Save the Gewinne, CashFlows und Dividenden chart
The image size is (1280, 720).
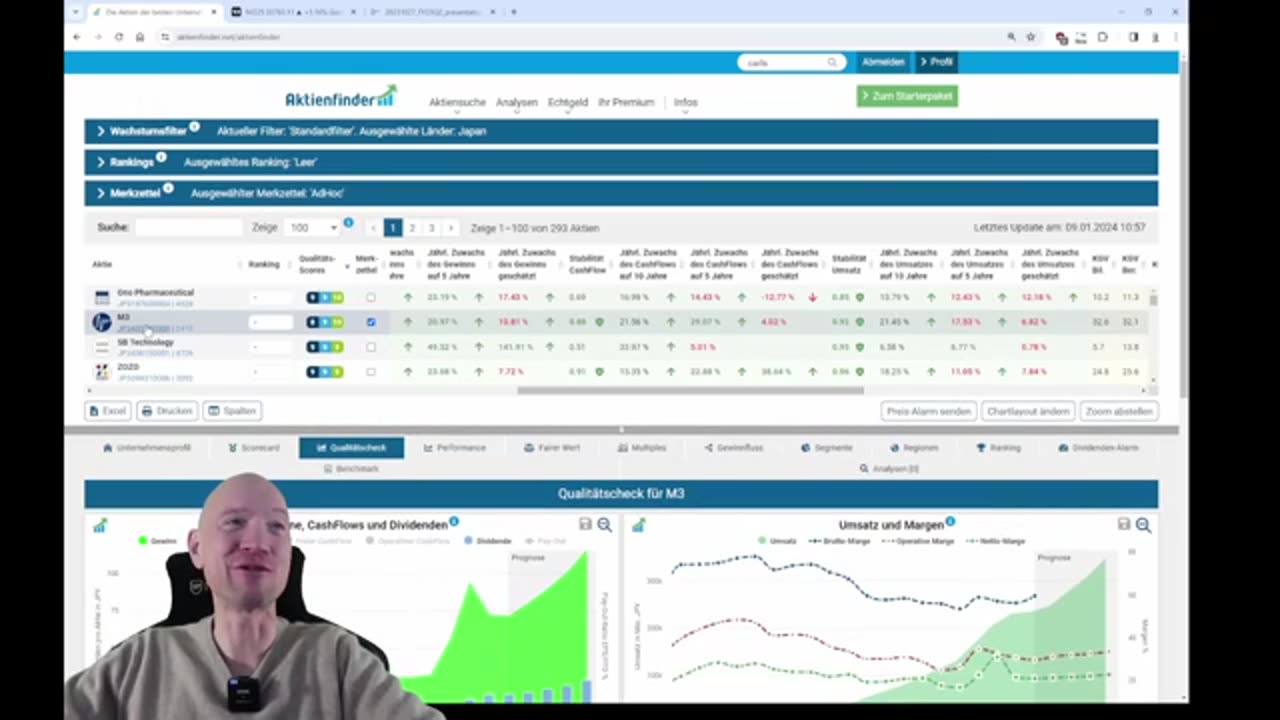pos(586,525)
